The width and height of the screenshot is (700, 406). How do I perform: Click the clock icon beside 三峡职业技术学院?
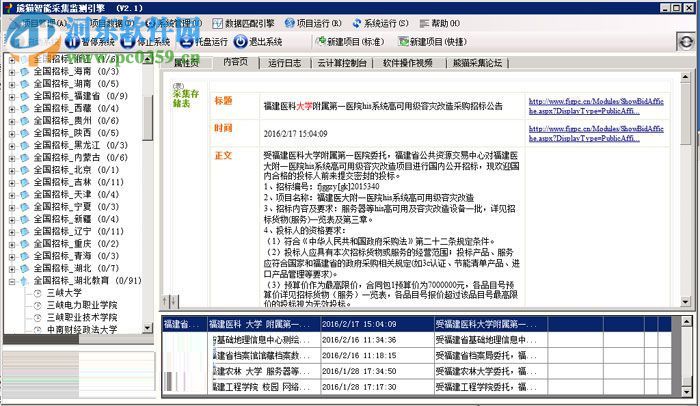(x=38, y=318)
